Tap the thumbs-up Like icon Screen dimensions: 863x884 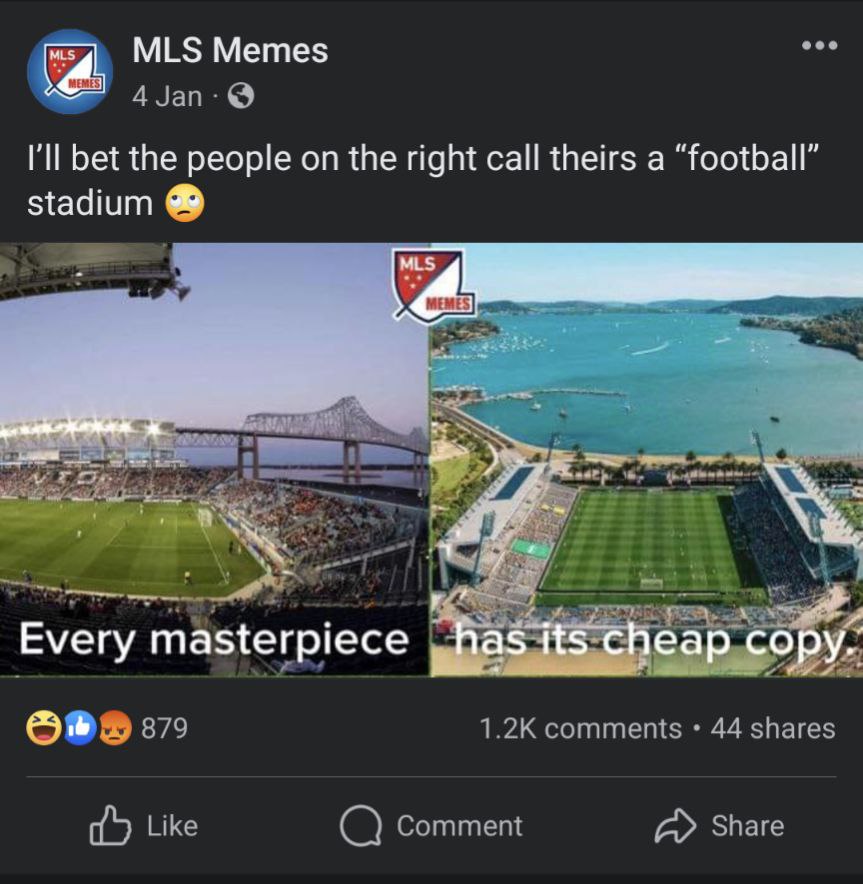click(110, 825)
